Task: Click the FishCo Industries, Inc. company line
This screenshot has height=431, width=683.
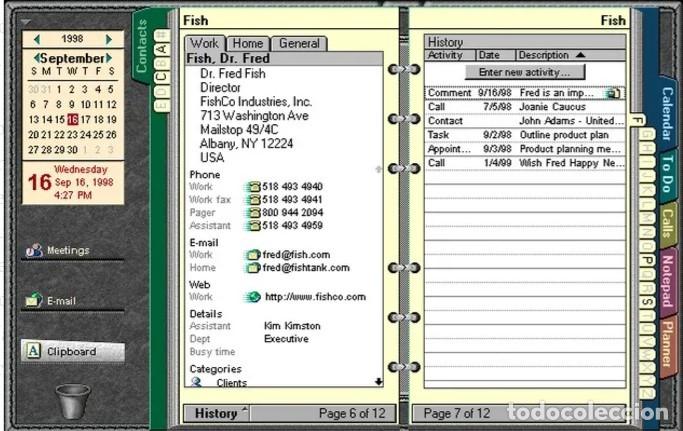Action: click(256, 102)
